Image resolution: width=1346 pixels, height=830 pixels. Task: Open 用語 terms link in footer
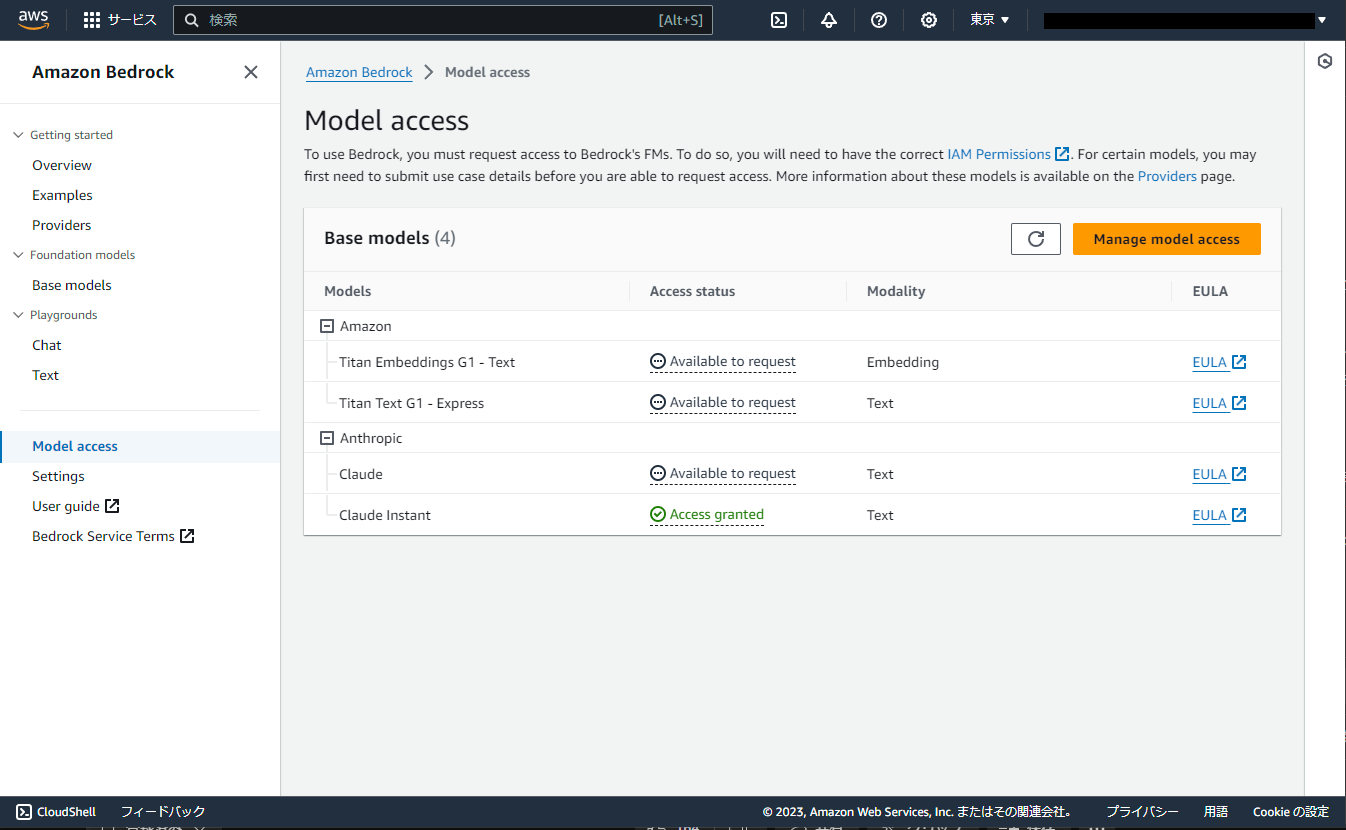click(1216, 812)
